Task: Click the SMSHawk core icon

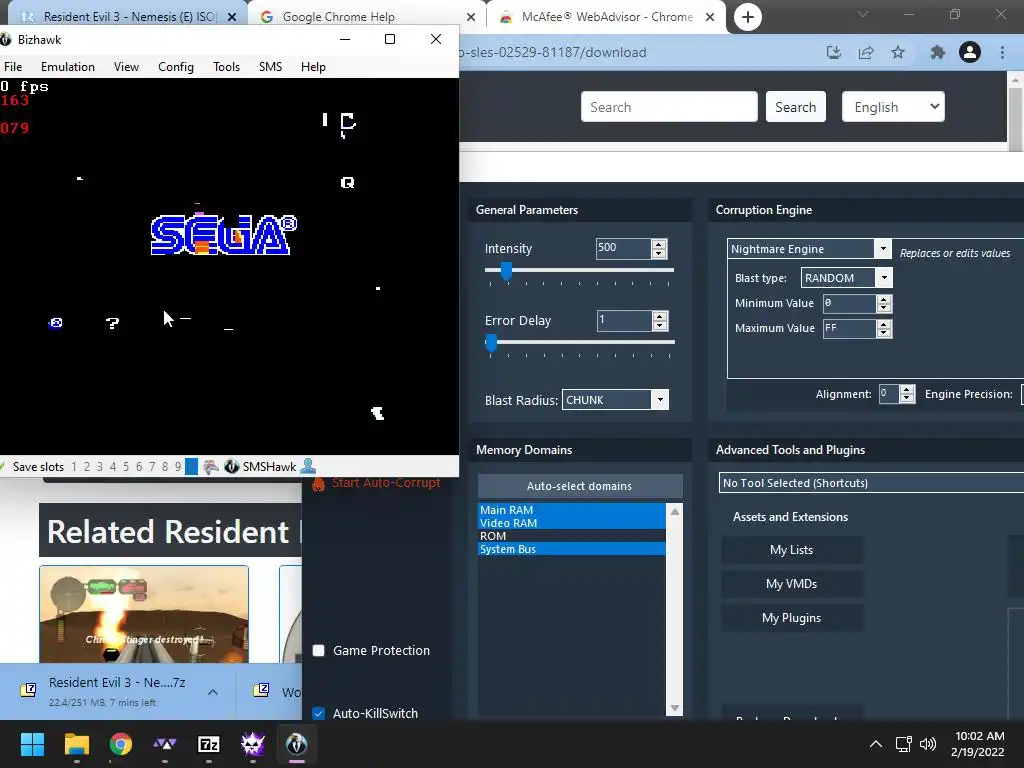Action: click(x=231, y=466)
